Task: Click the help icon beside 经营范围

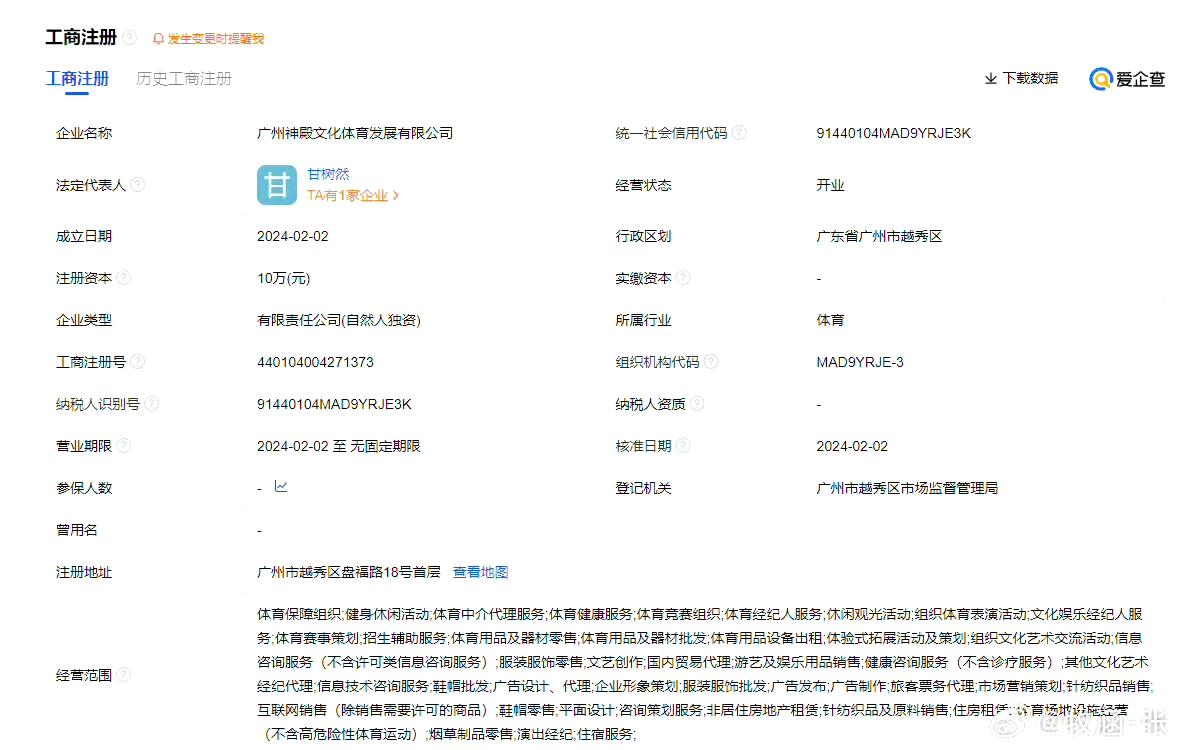Action: [123, 675]
